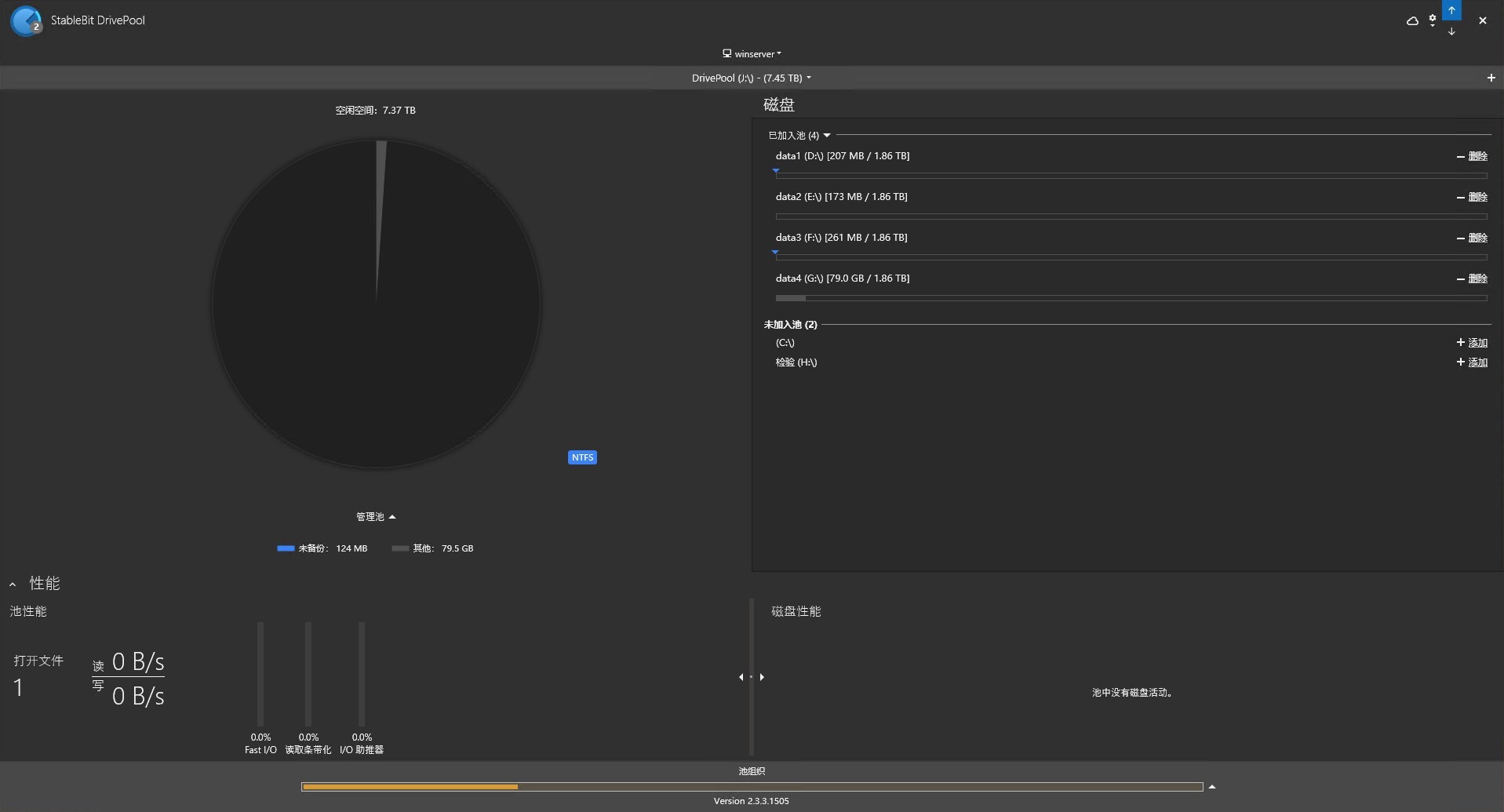Select the (C:\) non-pooled disk row

(785, 343)
